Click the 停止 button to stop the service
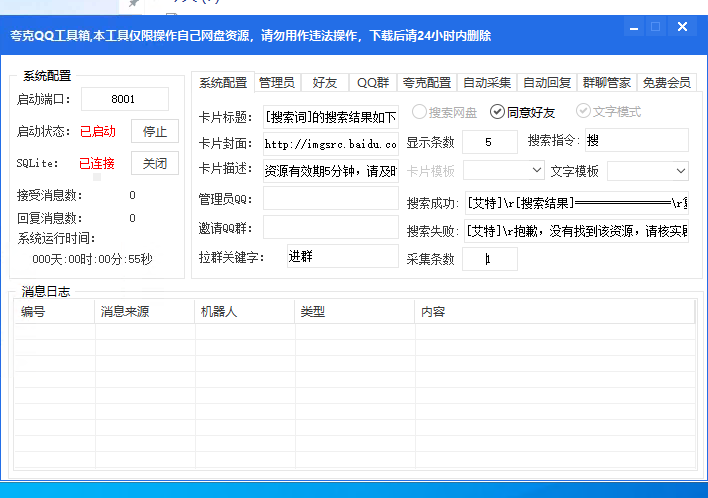Viewport: 708px width, 498px height. [154, 131]
